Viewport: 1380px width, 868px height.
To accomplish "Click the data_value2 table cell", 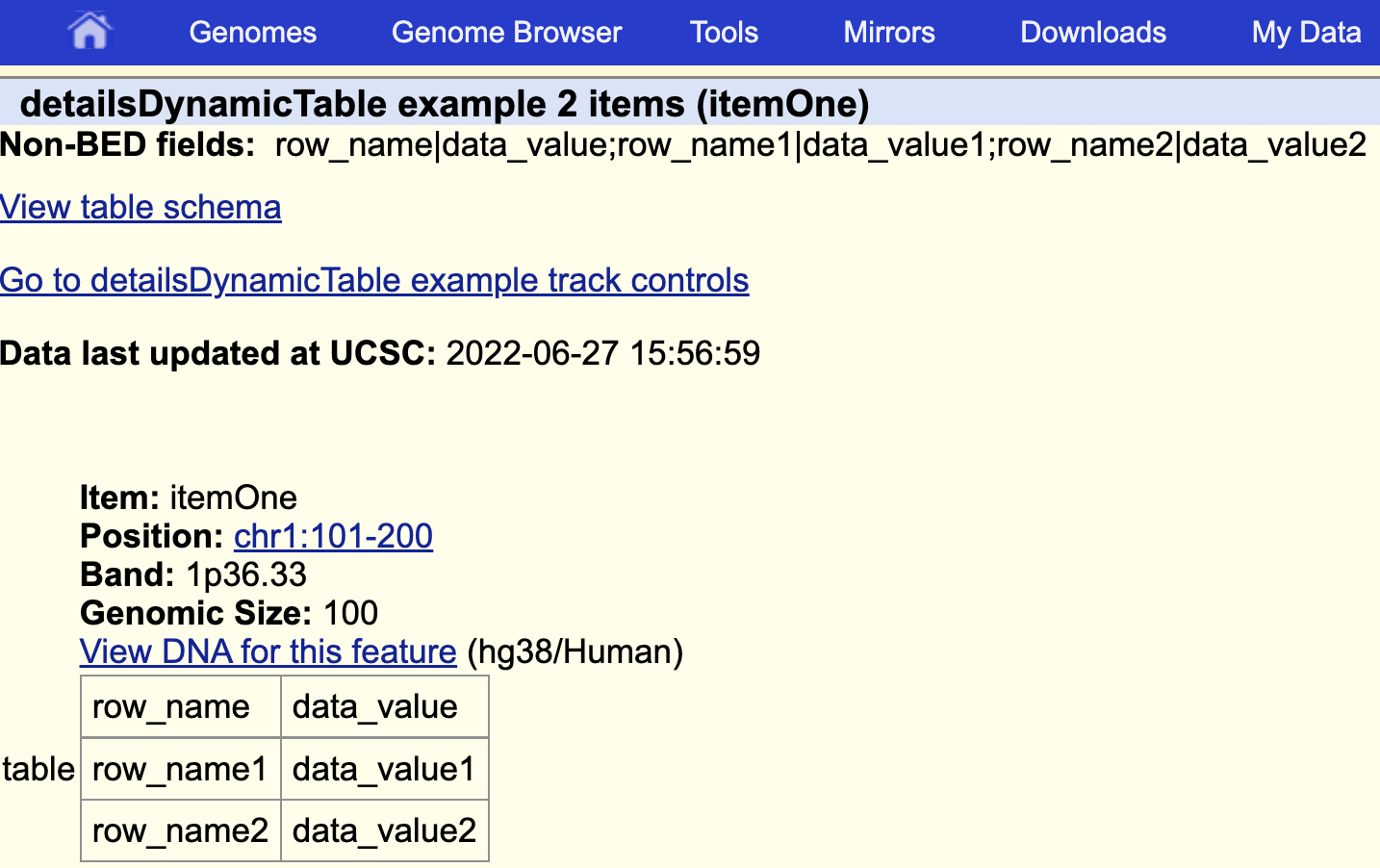I will pos(384,830).
